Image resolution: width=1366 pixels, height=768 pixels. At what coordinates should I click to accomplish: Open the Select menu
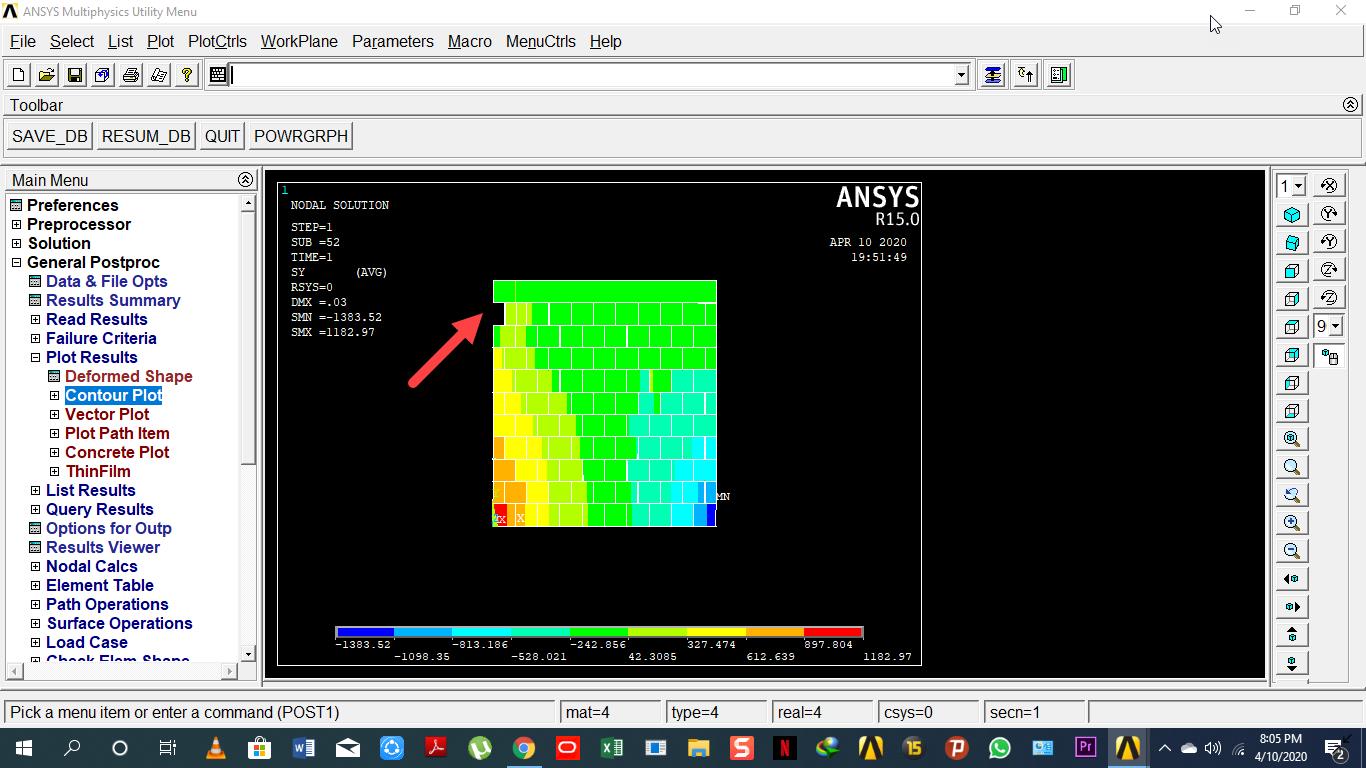pyautogui.click(x=72, y=41)
